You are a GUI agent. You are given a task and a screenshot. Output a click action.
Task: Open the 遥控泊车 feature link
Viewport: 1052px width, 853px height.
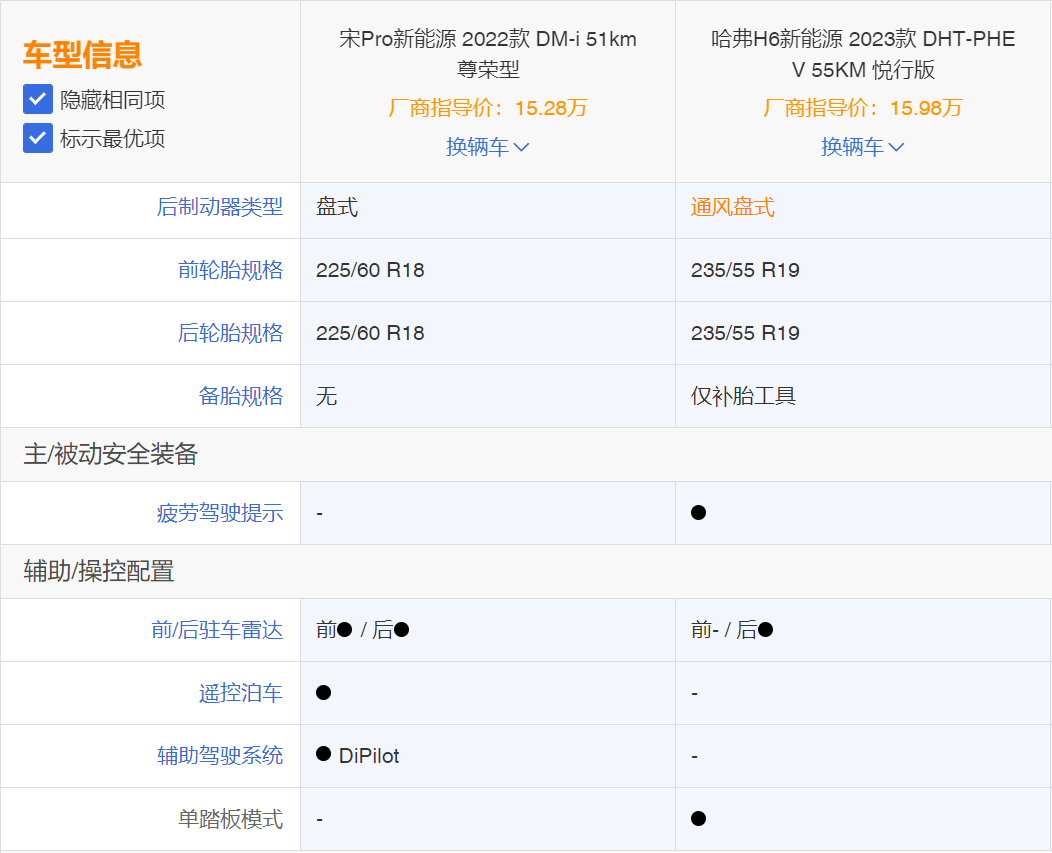[x=241, y=693]
